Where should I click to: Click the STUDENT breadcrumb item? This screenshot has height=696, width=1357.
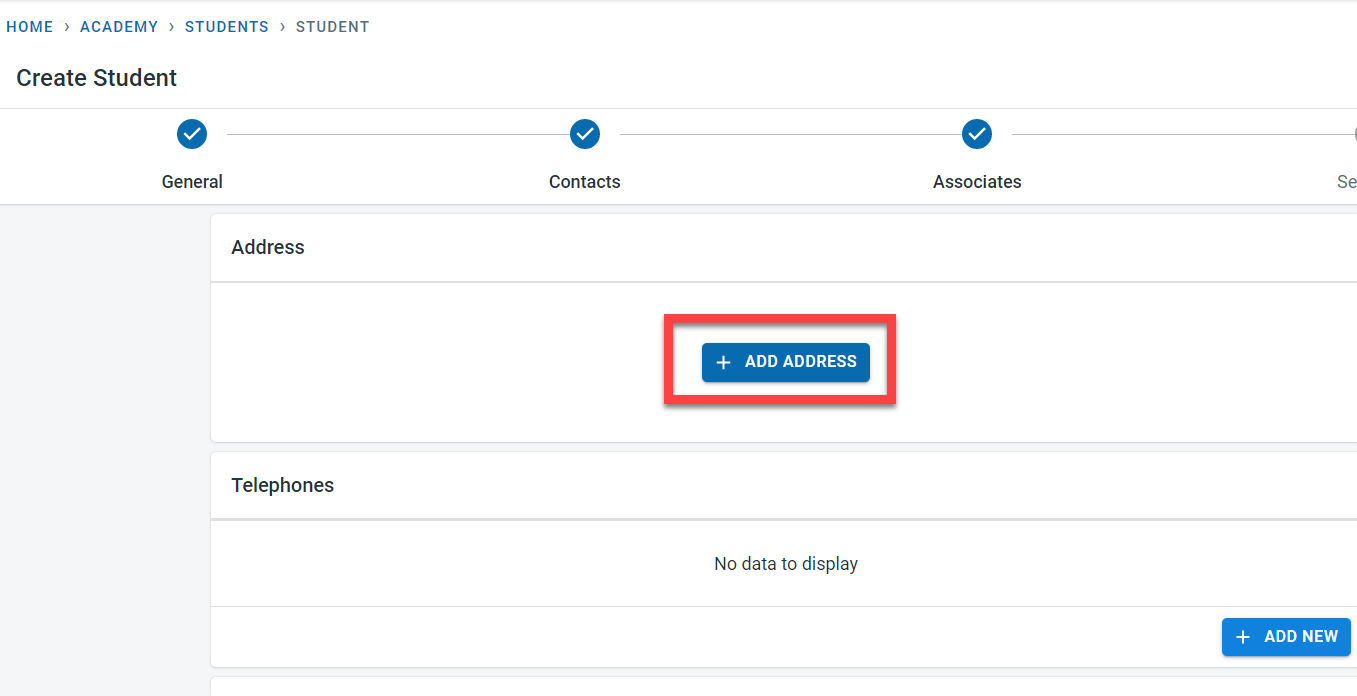click(333, 27)
